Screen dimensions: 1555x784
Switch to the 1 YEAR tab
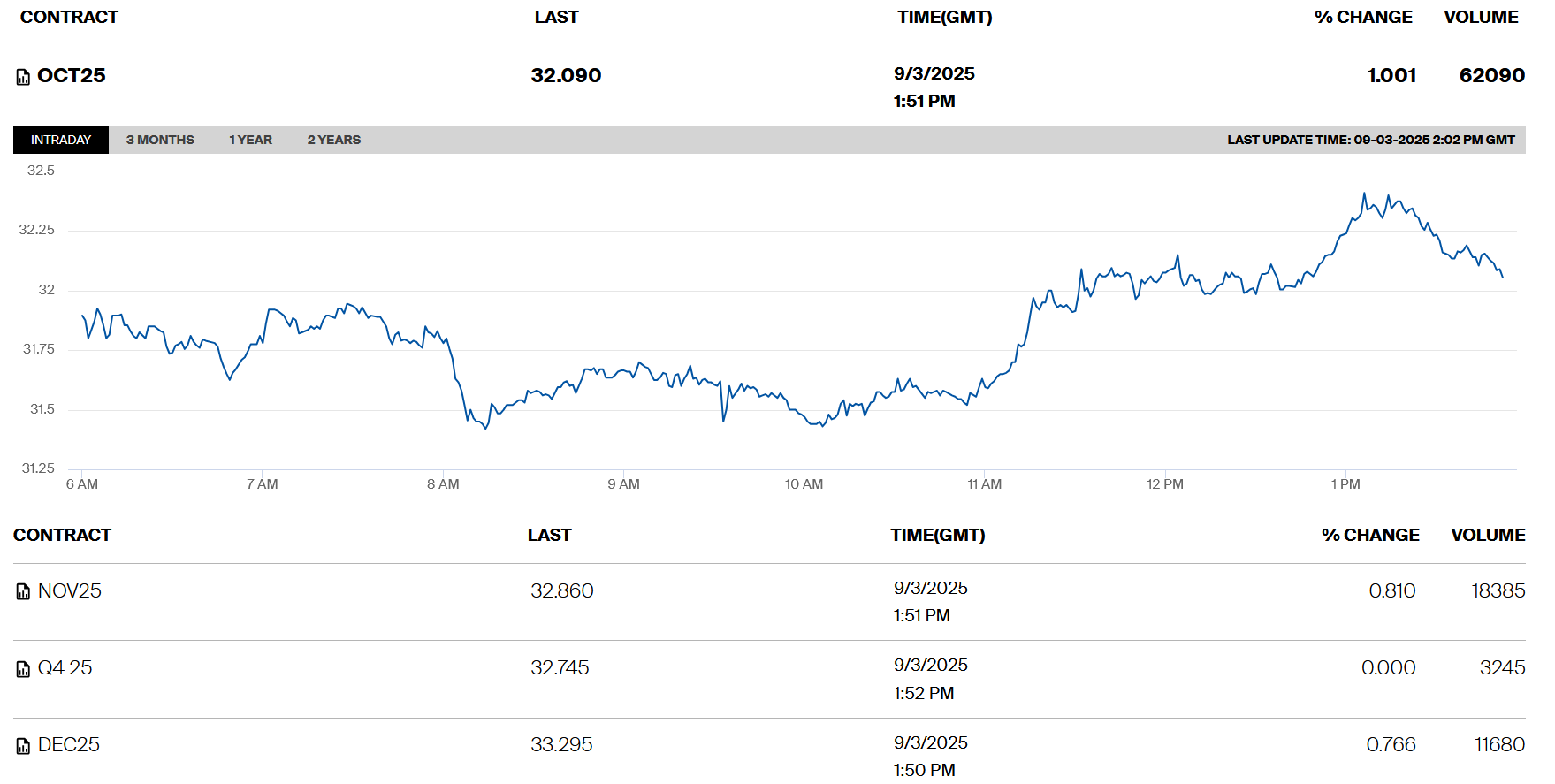[x=250, y=140]
